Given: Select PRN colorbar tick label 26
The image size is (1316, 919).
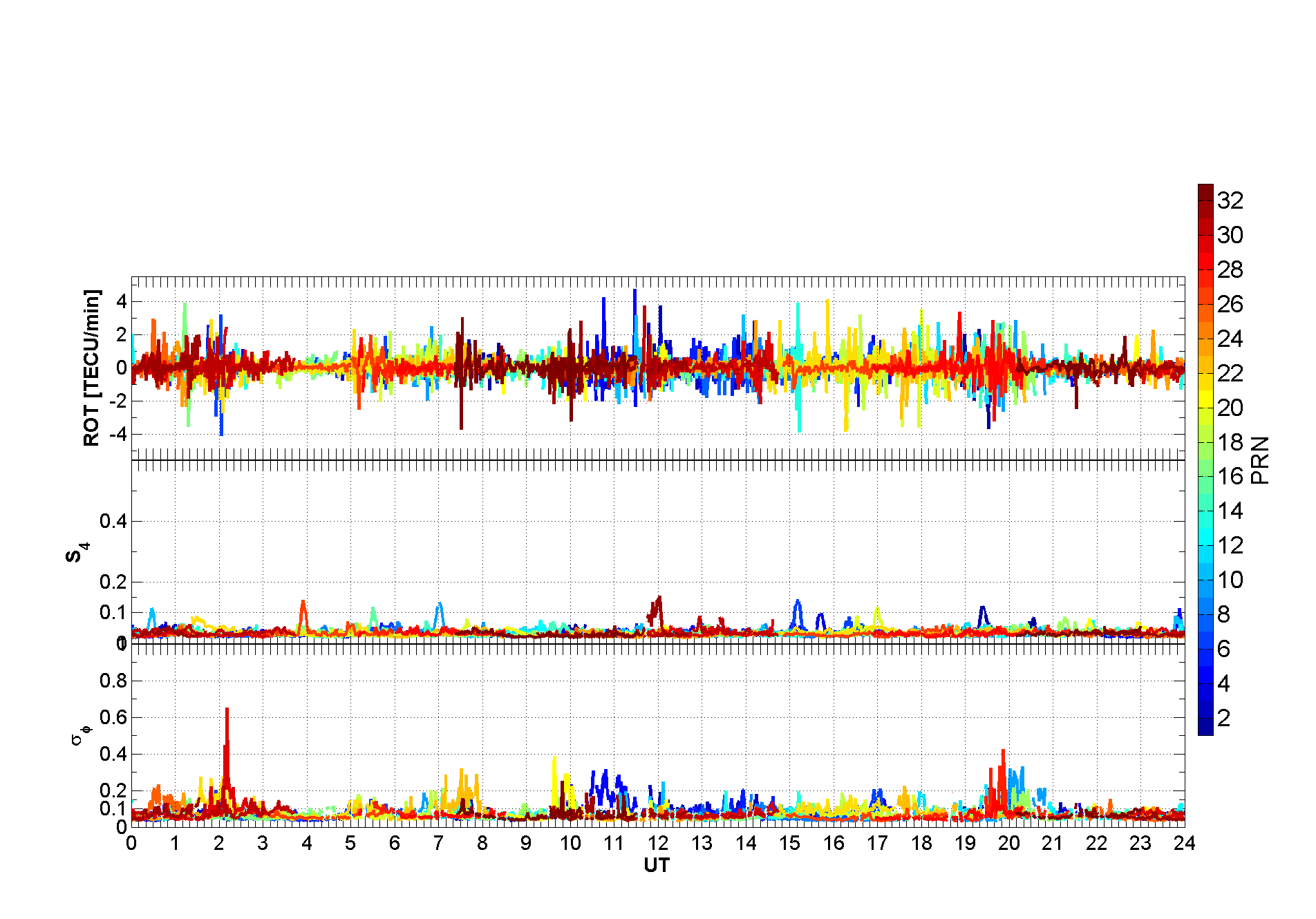Looking at the screenshot, I should 1230,304.
